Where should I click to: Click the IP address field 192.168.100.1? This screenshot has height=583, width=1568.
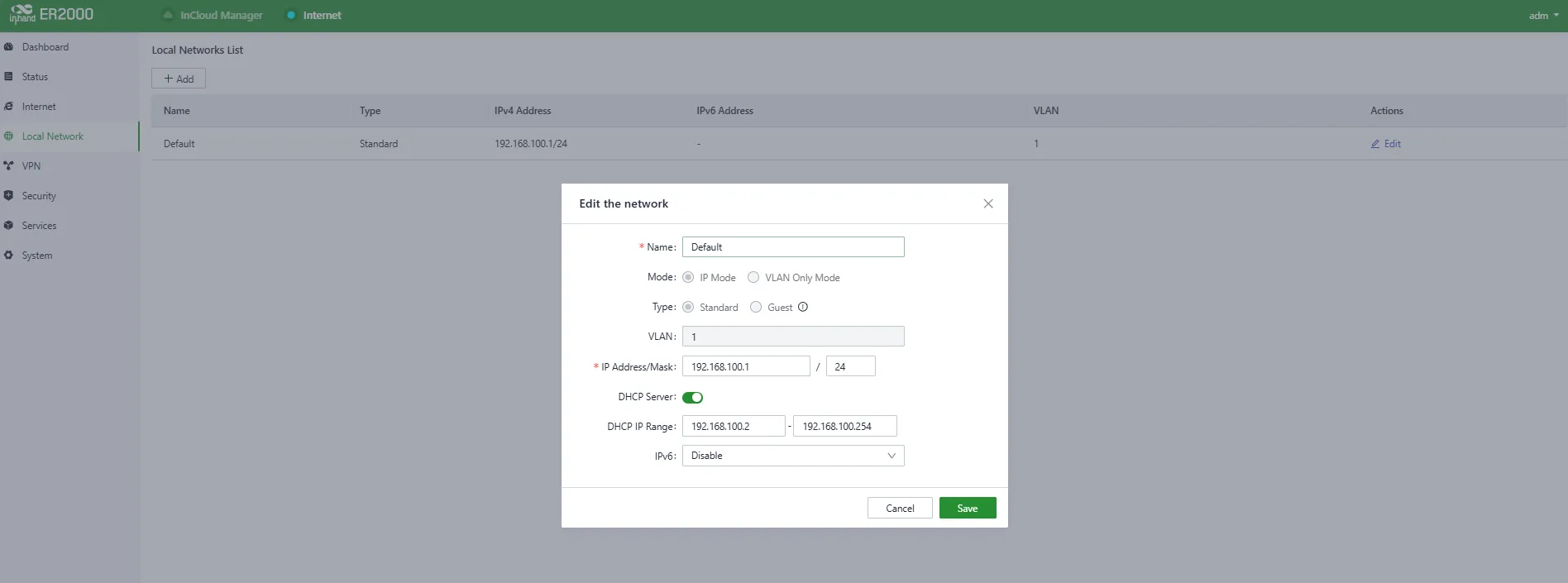coord(746,366)
